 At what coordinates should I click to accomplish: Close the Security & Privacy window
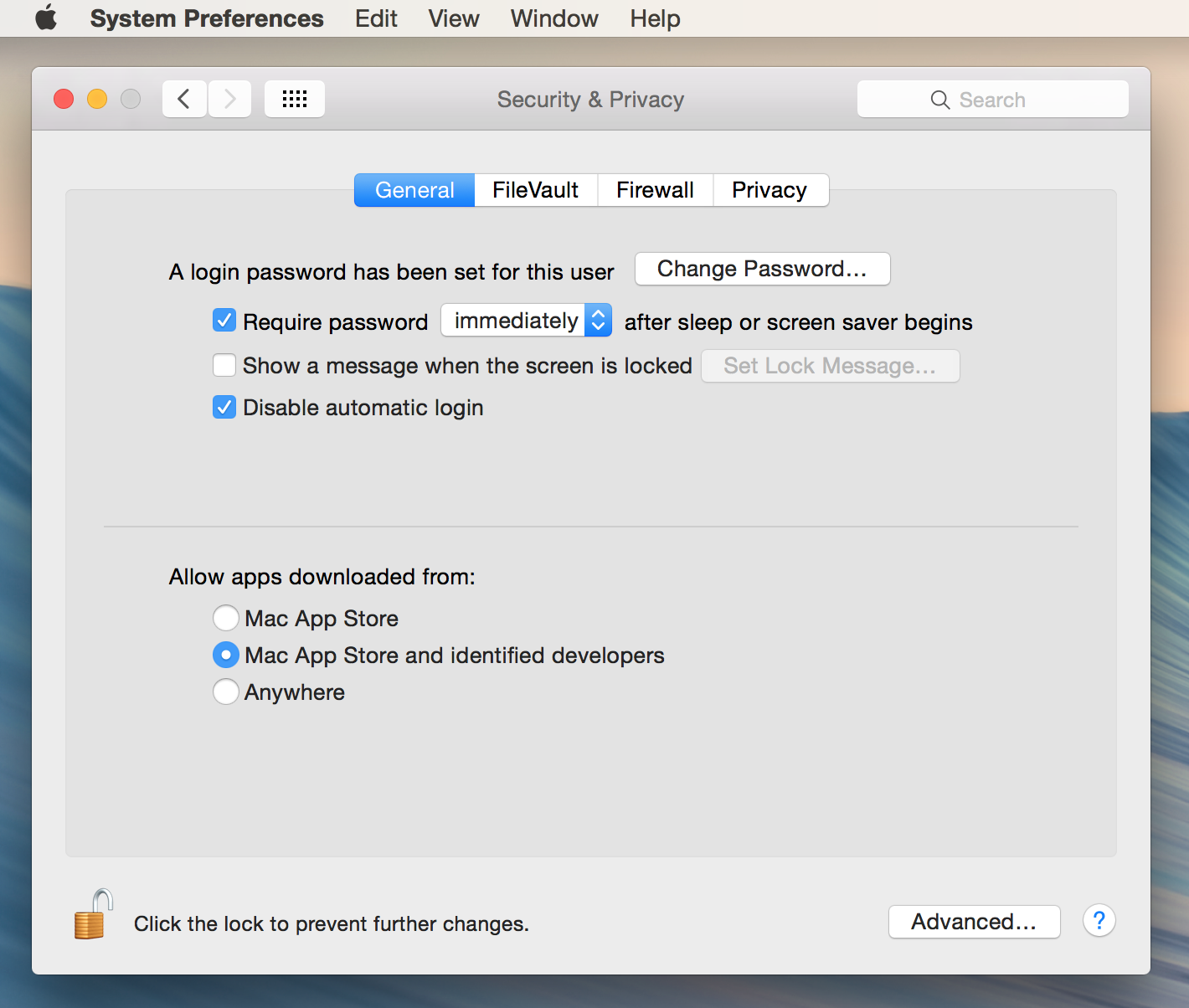[x=64, y=99]
